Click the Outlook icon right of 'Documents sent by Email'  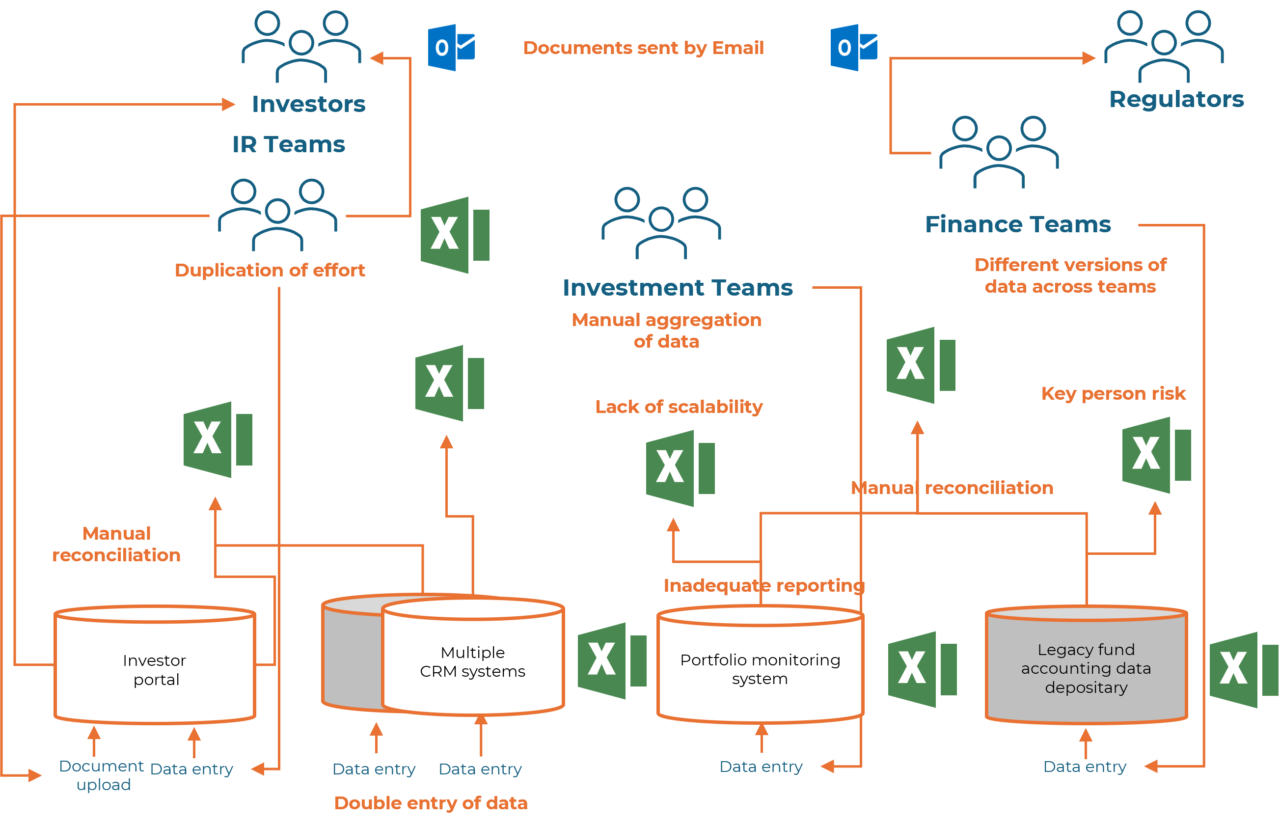coord(853,47)
